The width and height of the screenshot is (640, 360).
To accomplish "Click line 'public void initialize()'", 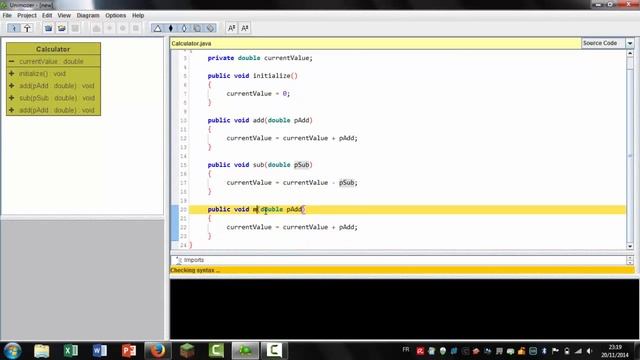I will [253, 76].
